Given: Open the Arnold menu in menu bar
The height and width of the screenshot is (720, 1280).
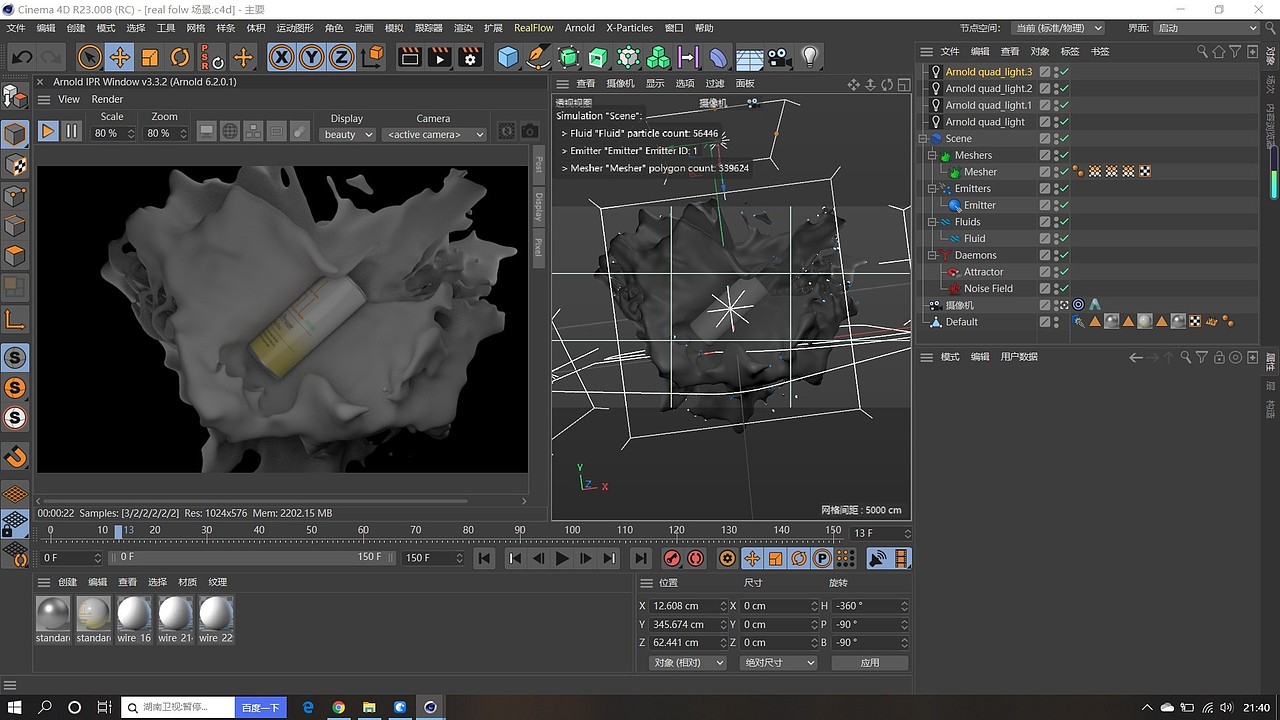Looking at the screenshot, I should pos(579,28).
